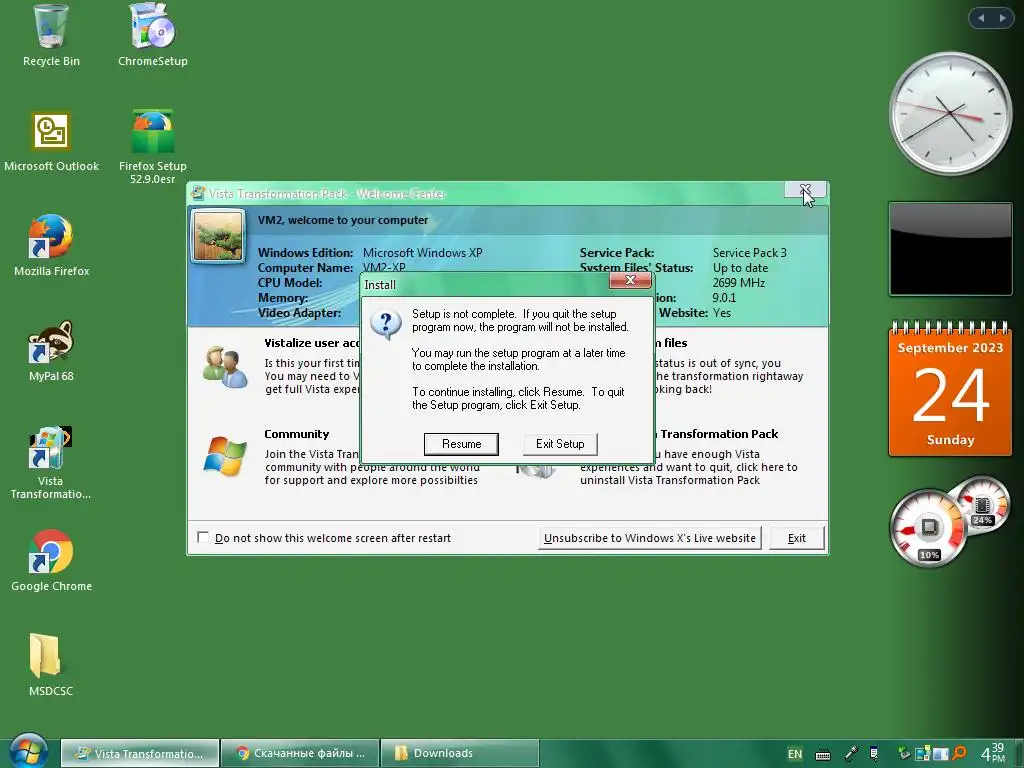Select the MSDCSC folder on desktop
The width and height of the screenshot is (1024, 768).
click(x=51, y=665)
